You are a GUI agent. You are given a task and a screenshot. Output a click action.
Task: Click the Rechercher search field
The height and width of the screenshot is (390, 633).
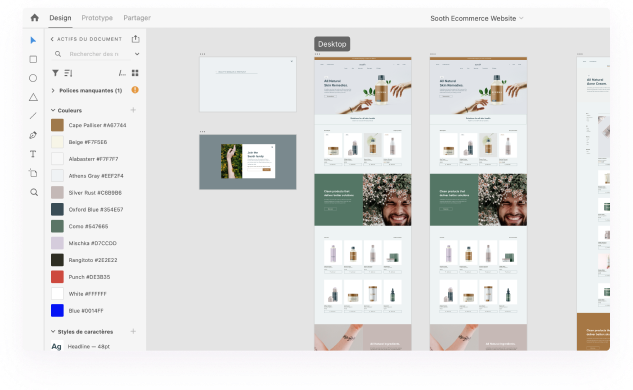point(94,54)
